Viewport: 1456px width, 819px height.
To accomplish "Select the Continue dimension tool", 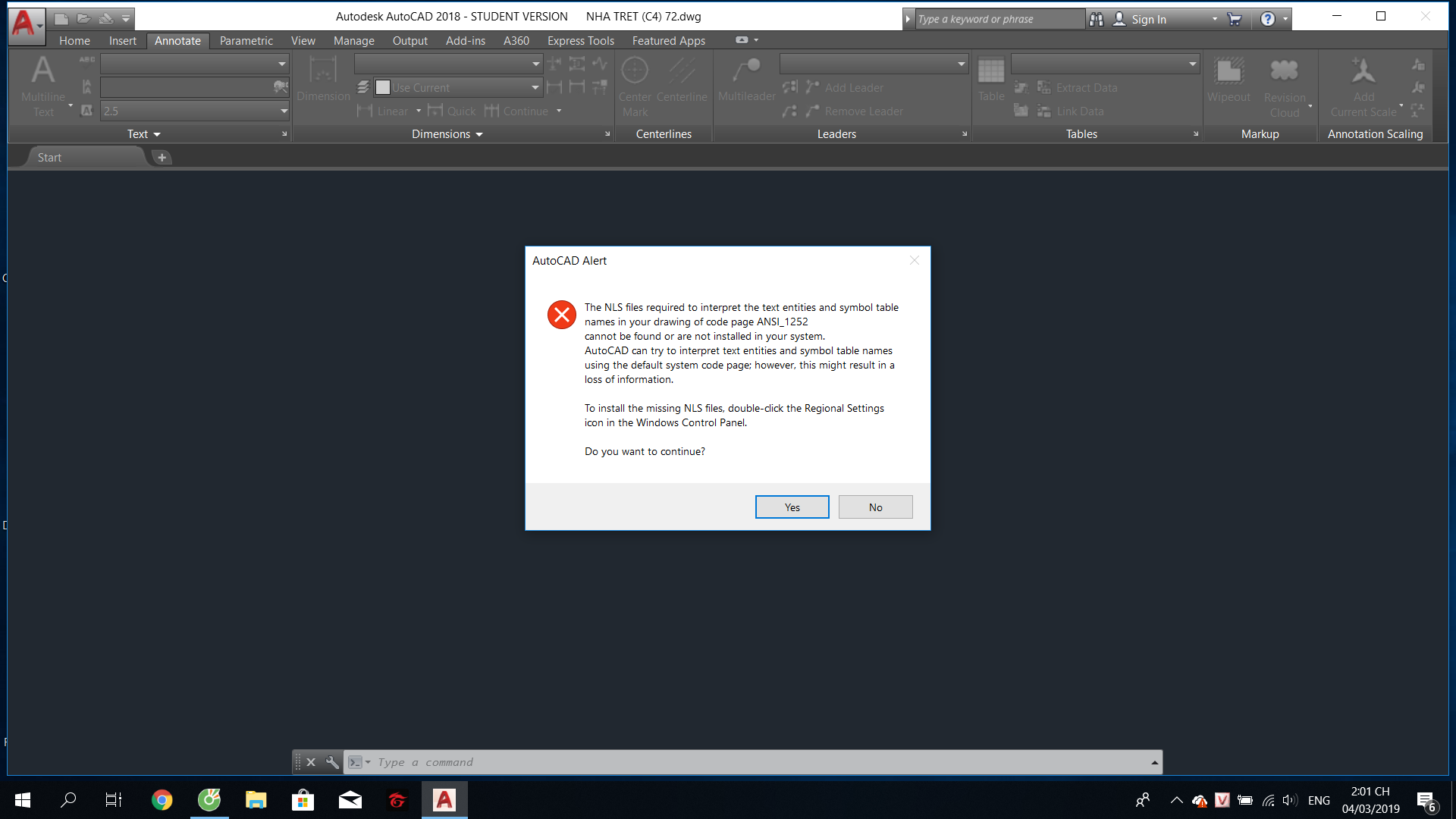I will (516, 111).
